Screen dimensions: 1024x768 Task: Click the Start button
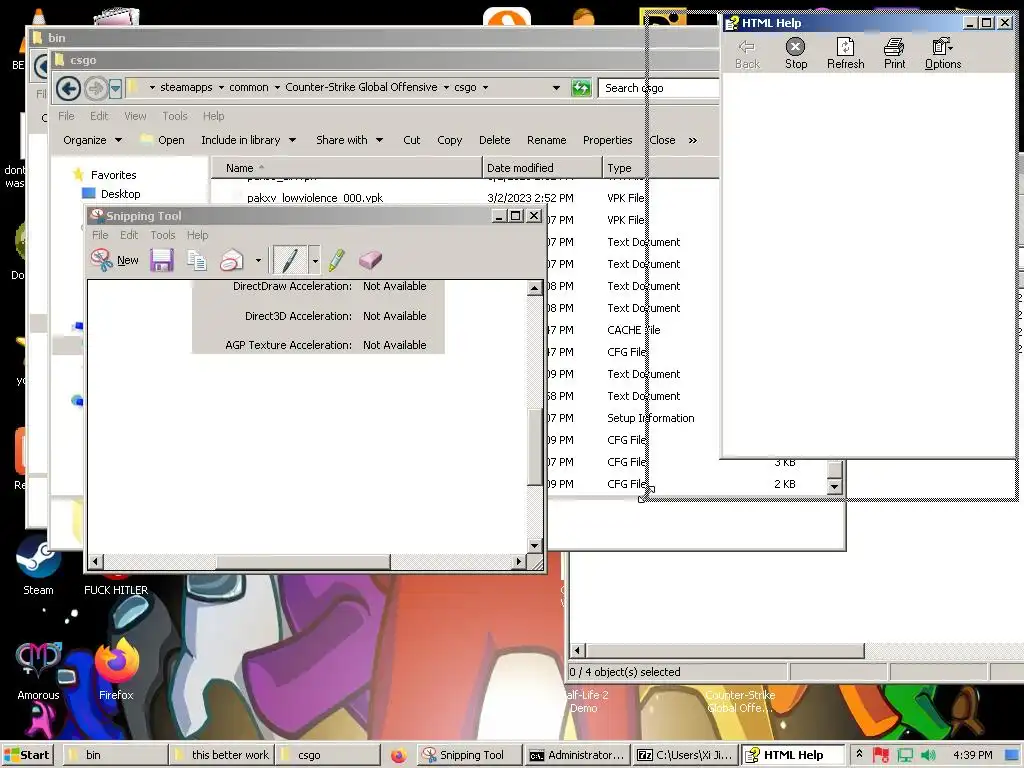tap(27, 755)
